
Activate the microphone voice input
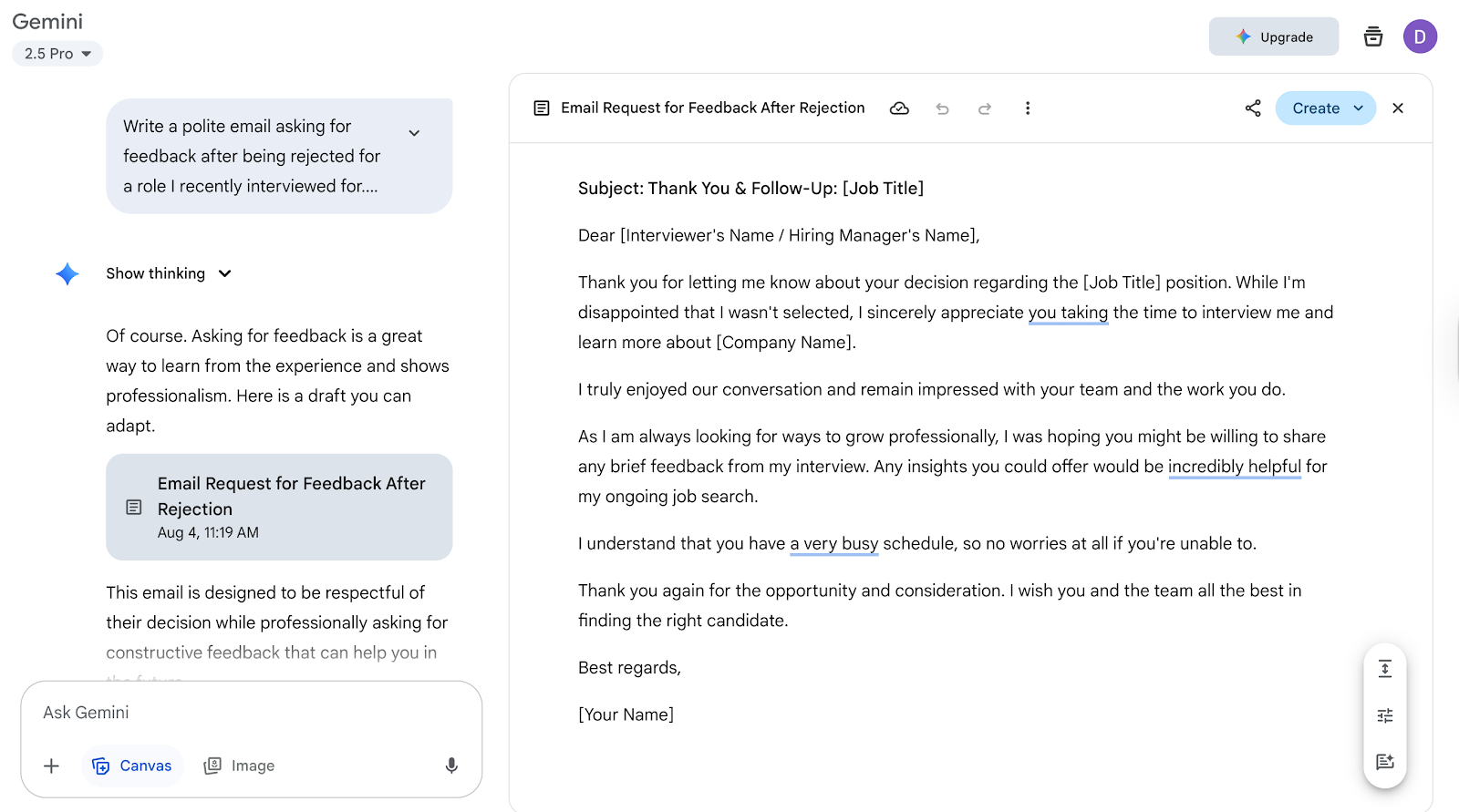[x=451, y=766]
